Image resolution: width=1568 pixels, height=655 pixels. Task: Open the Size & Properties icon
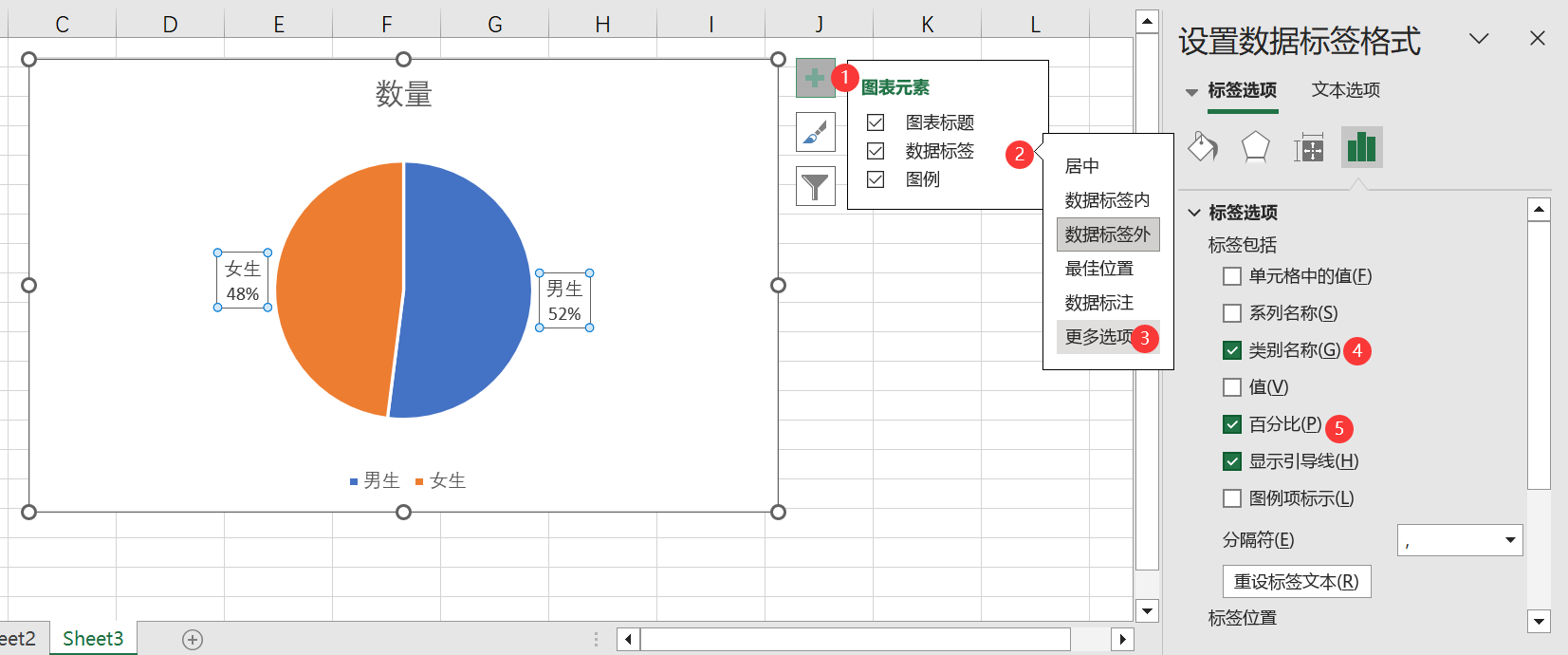1308,148
